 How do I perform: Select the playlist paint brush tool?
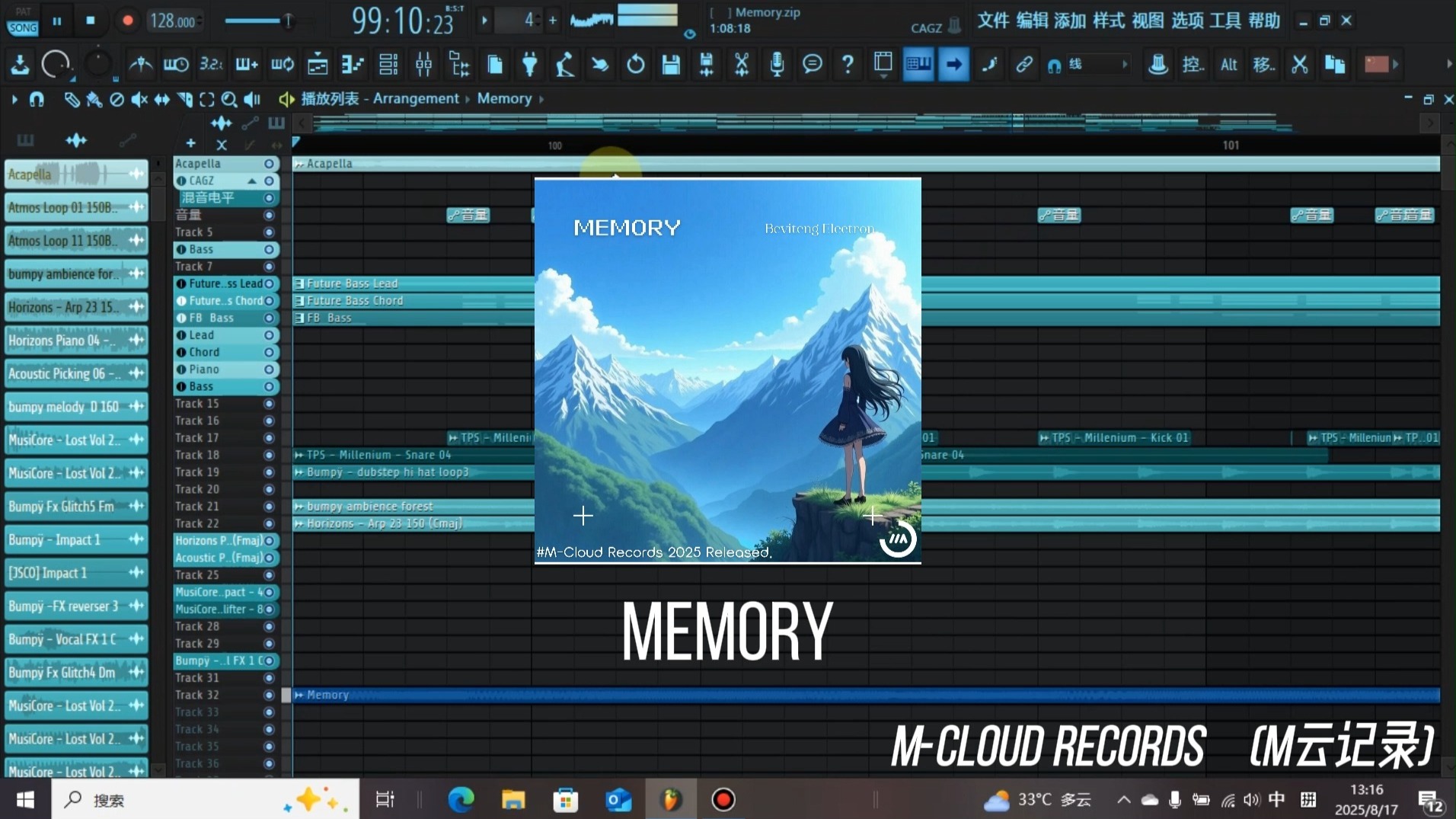tap(94, 99)
